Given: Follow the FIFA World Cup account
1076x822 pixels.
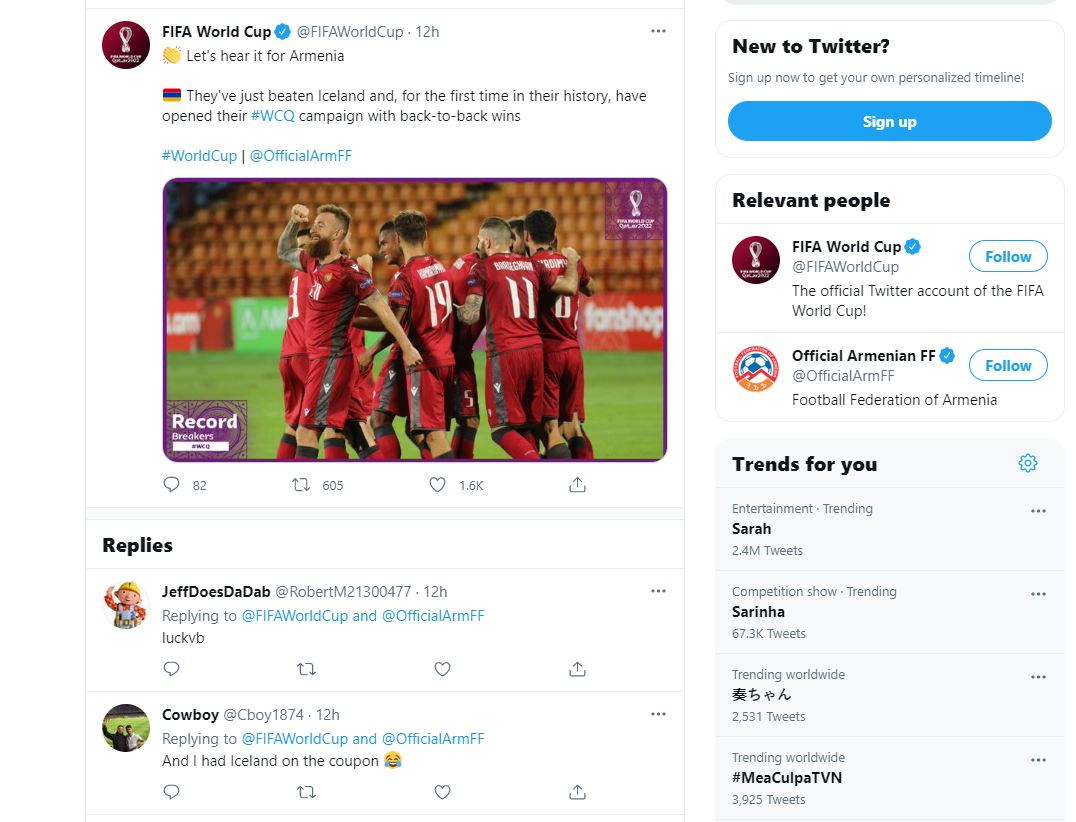Looking at the screenshot, I should 1007,257.
